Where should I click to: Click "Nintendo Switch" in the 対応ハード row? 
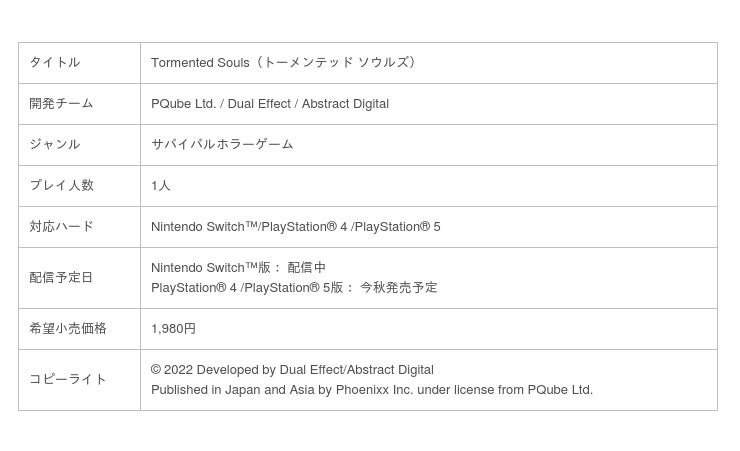coord(198,226)
